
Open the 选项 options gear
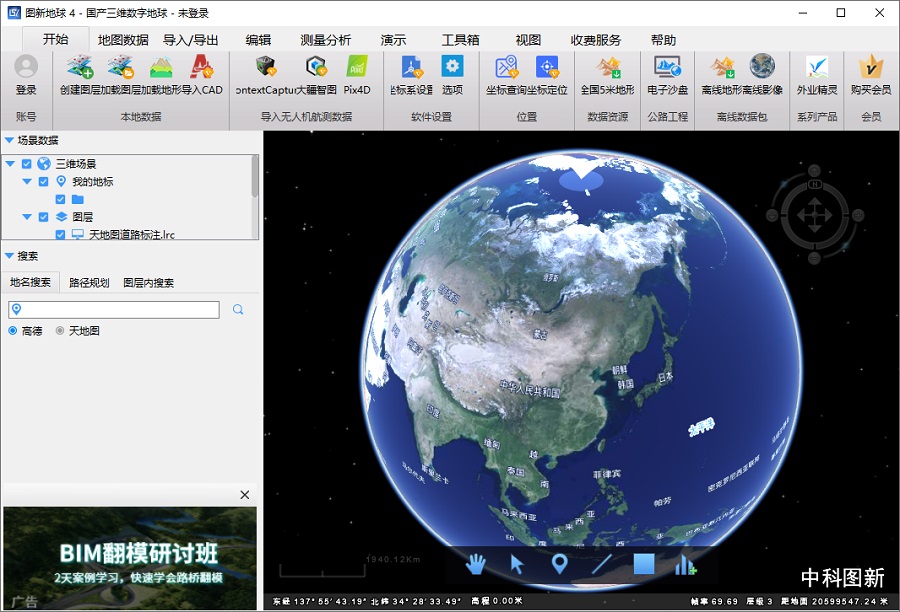click(x=452, y=67)
